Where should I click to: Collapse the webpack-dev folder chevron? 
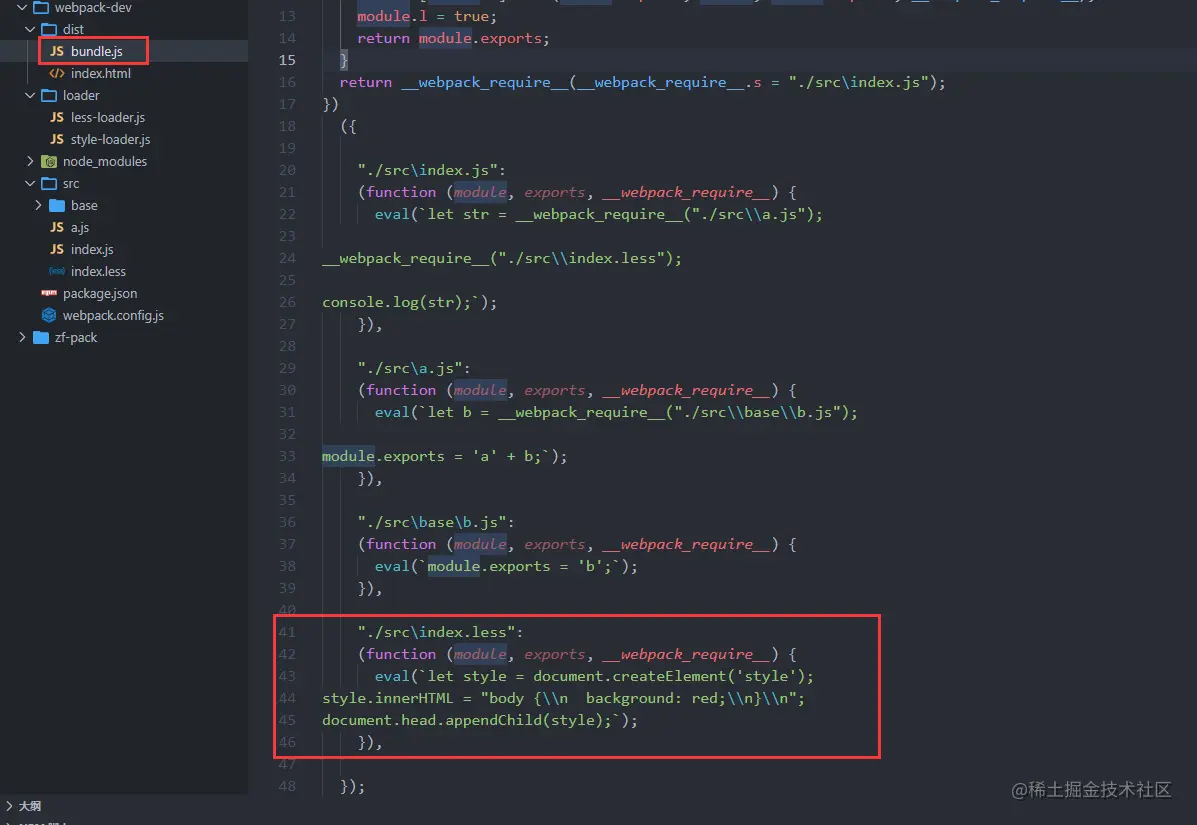tap(21, 8)
